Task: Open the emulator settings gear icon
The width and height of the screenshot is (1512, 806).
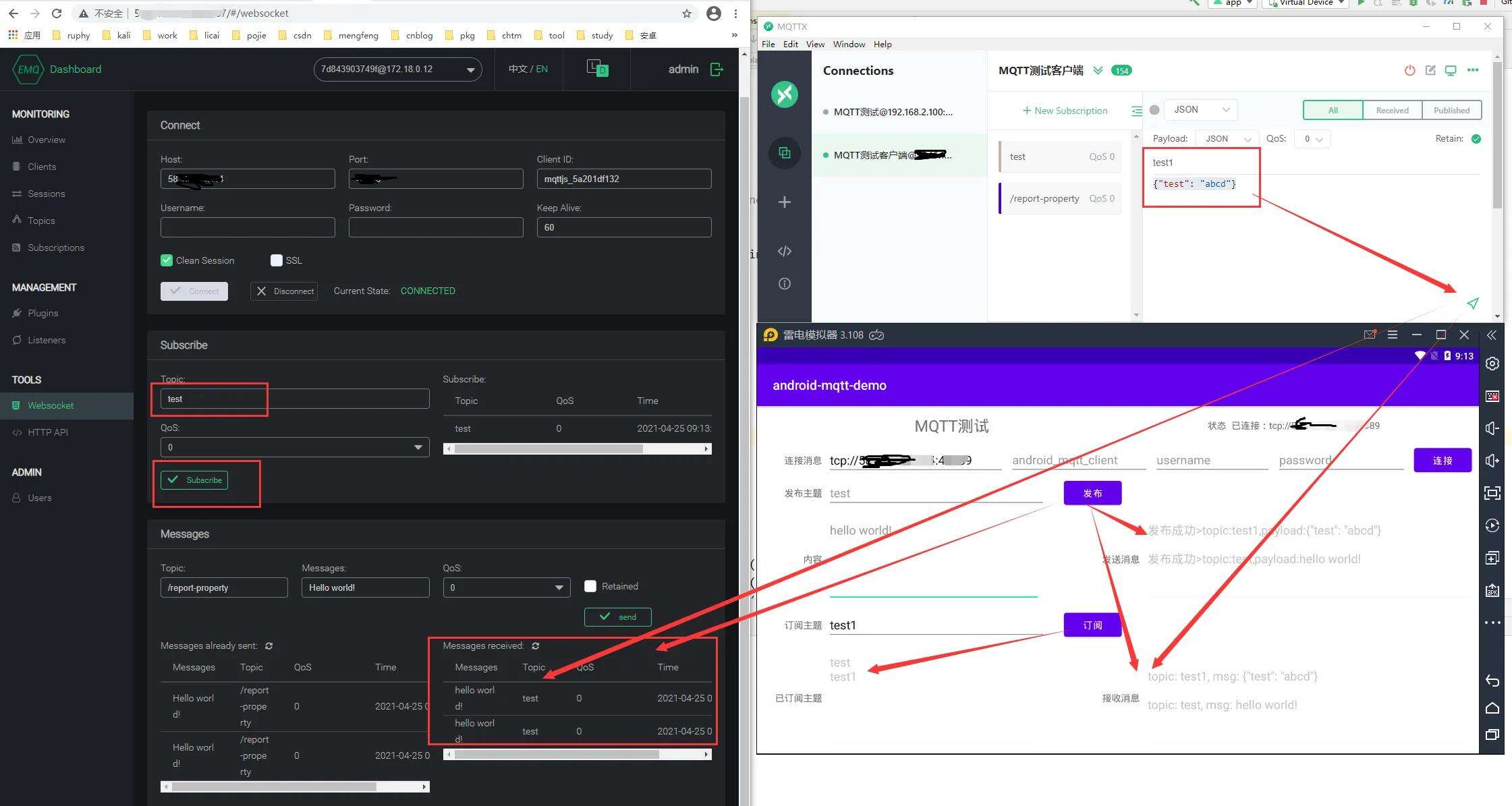Action: (1492, 364)
